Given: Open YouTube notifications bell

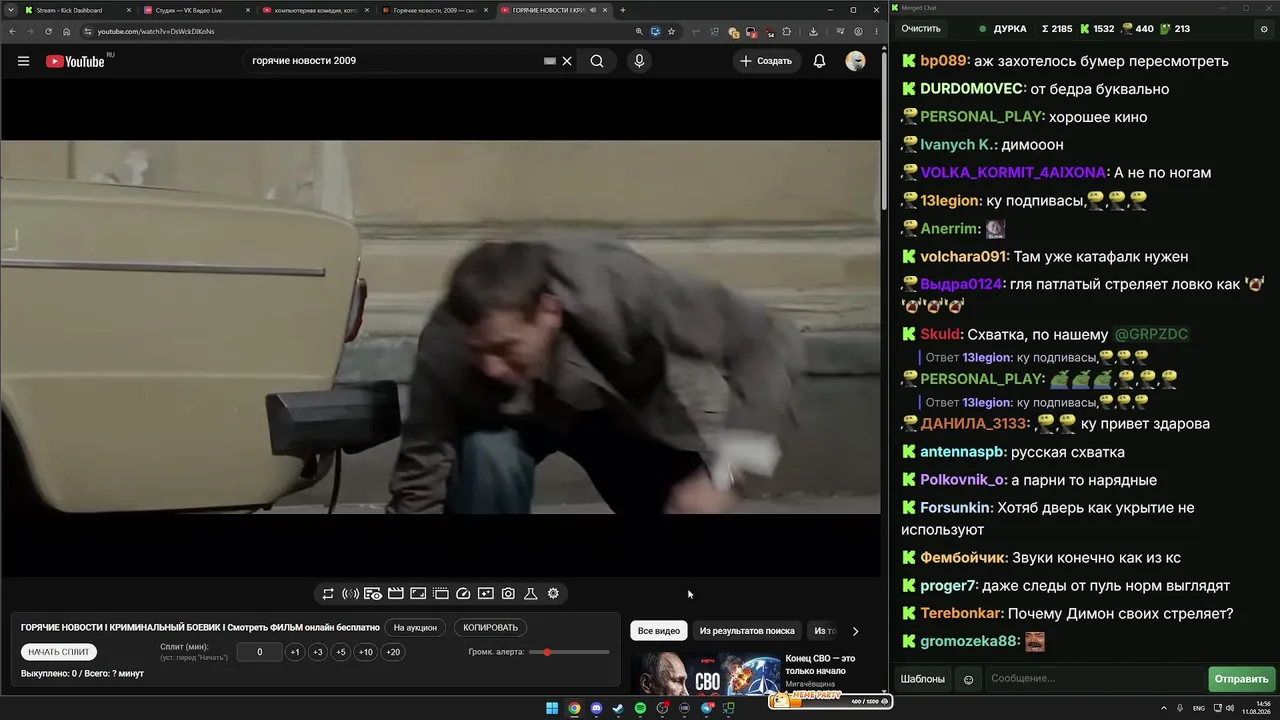Looking at the screenshot, I should coord(819,61).
